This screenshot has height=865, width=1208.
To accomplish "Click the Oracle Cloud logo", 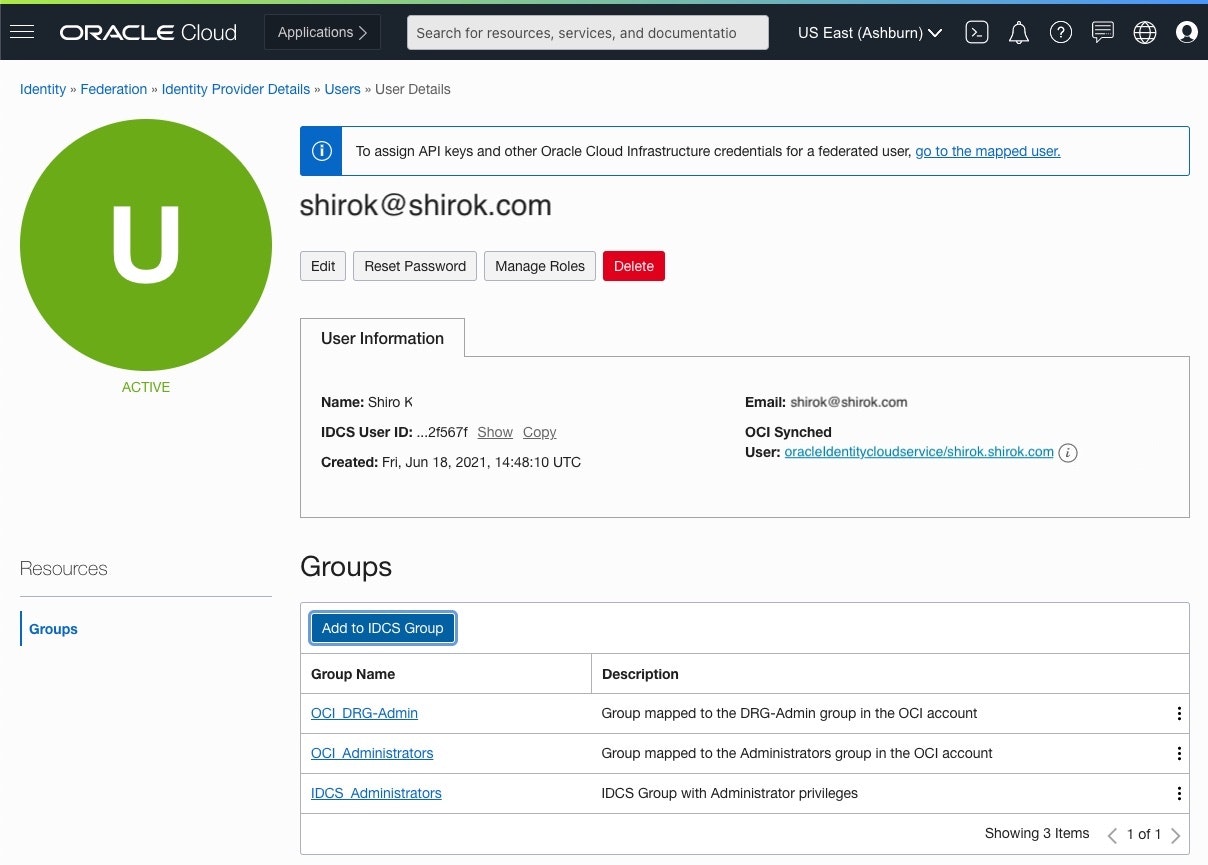I will pos(148,33).
